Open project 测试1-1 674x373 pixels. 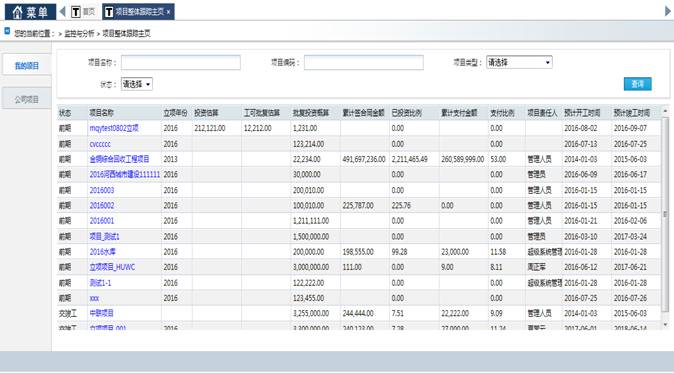point(100,283)
